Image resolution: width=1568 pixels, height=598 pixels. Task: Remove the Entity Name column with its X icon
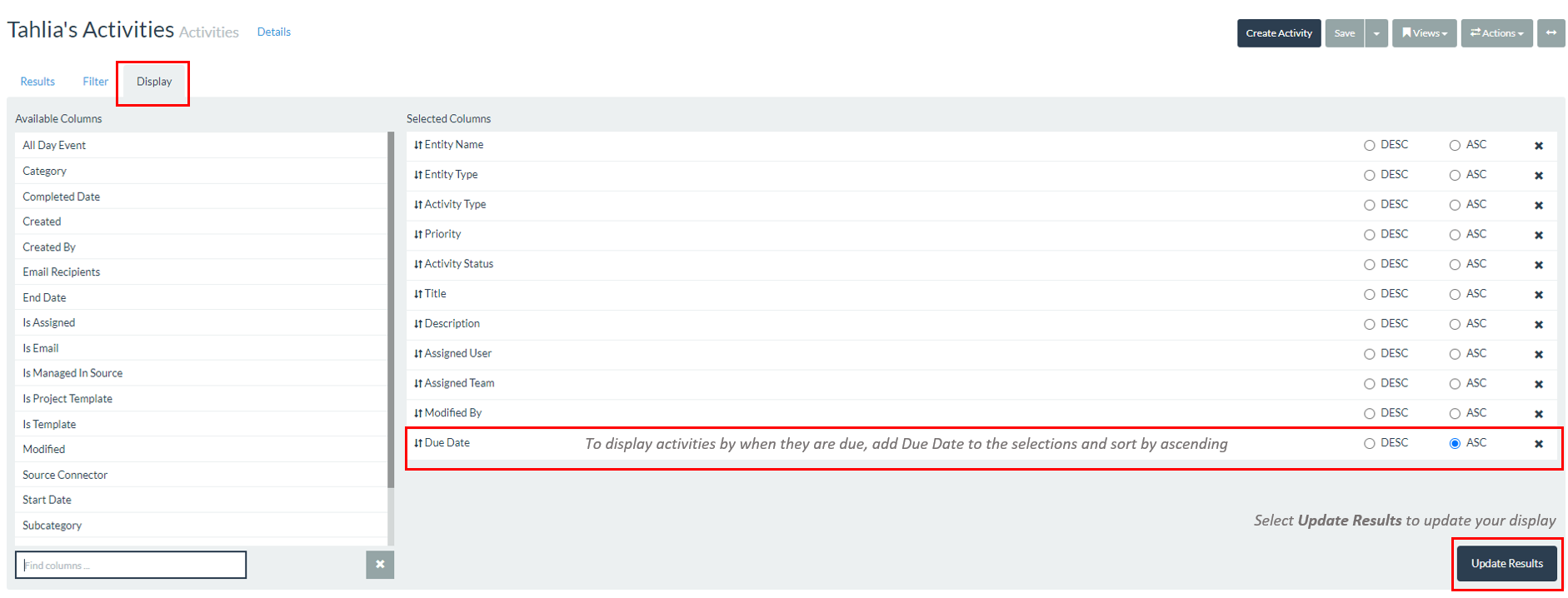tap(1538, 146)
